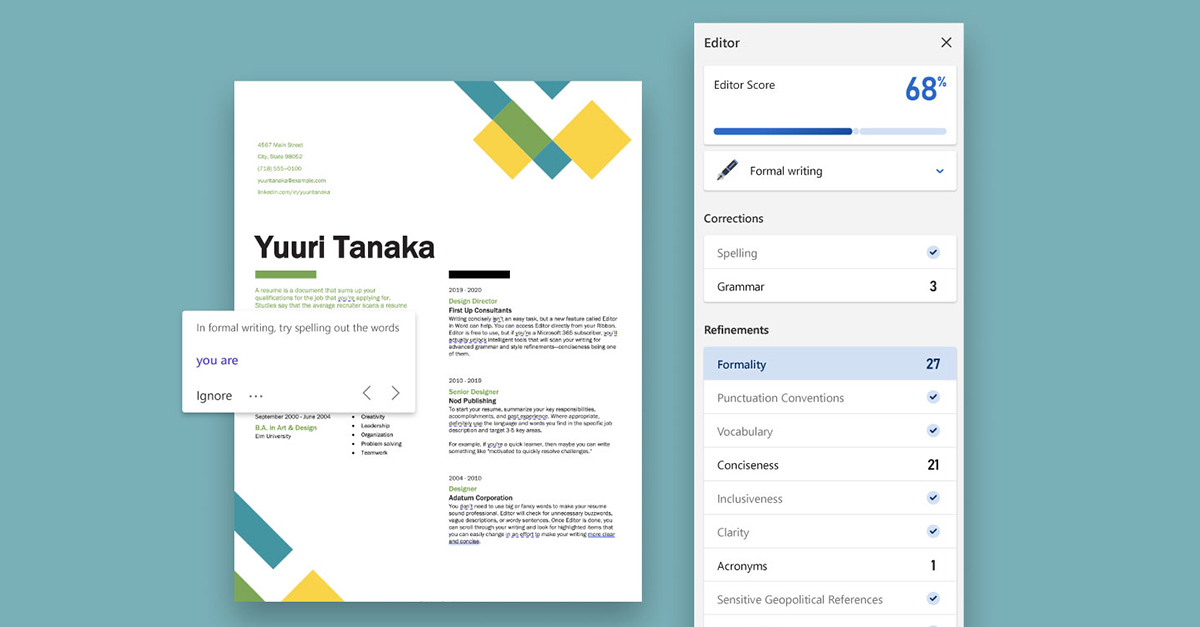Screen dimensions: 1200x627
Task: Click the Leadership skill bullet
Action: (375, 426)
